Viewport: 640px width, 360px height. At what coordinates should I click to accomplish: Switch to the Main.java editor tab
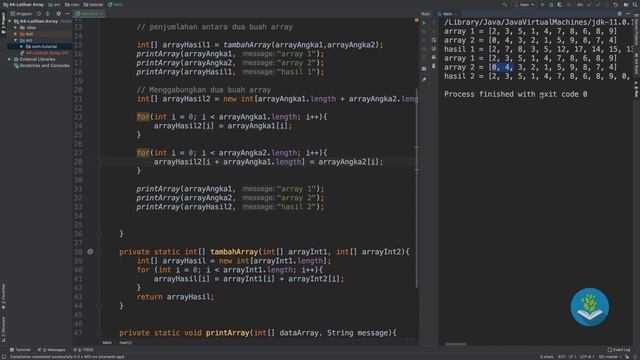tap(89, 13)
